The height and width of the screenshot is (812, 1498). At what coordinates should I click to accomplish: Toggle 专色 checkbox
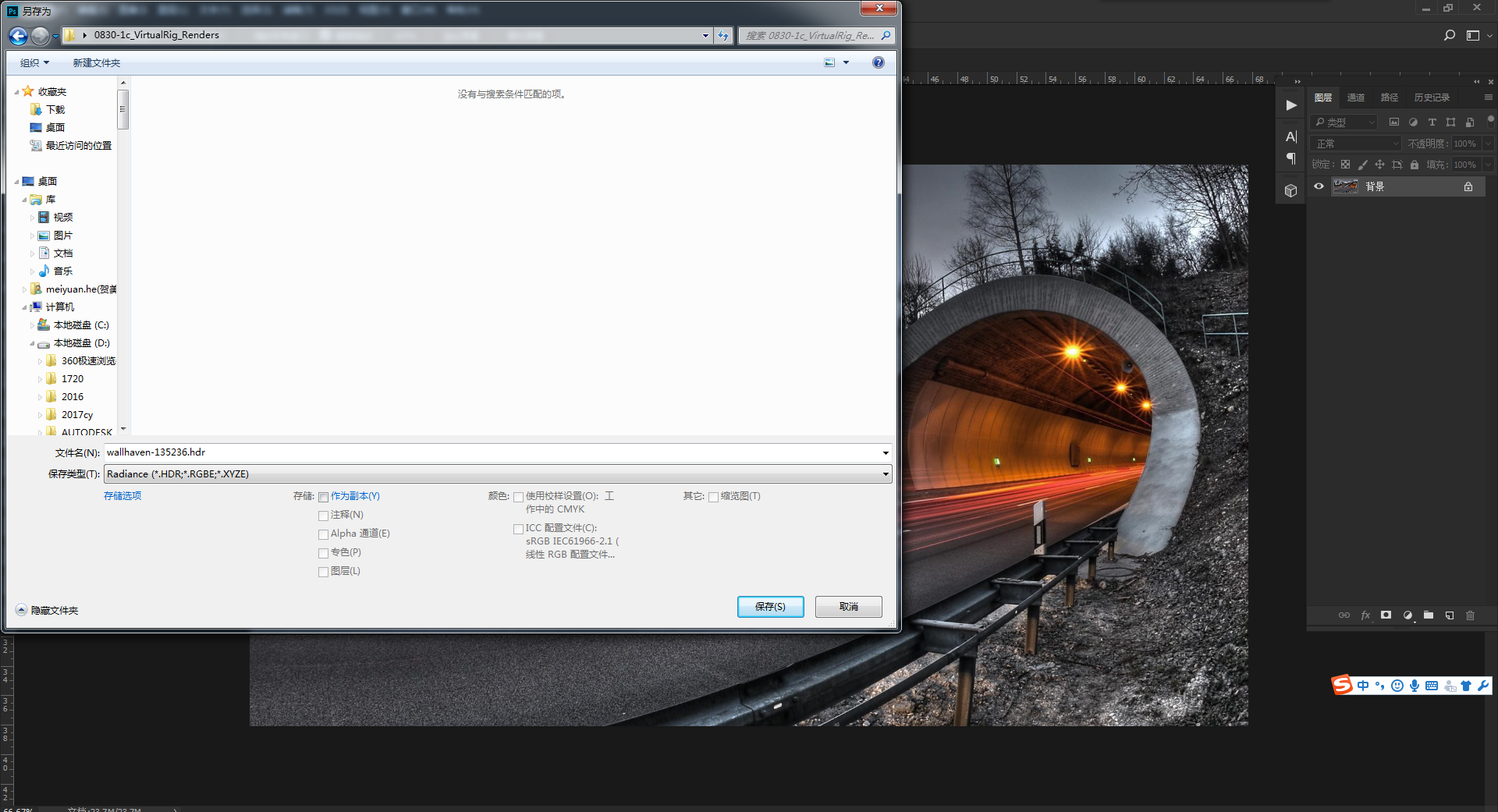point(323,553)
